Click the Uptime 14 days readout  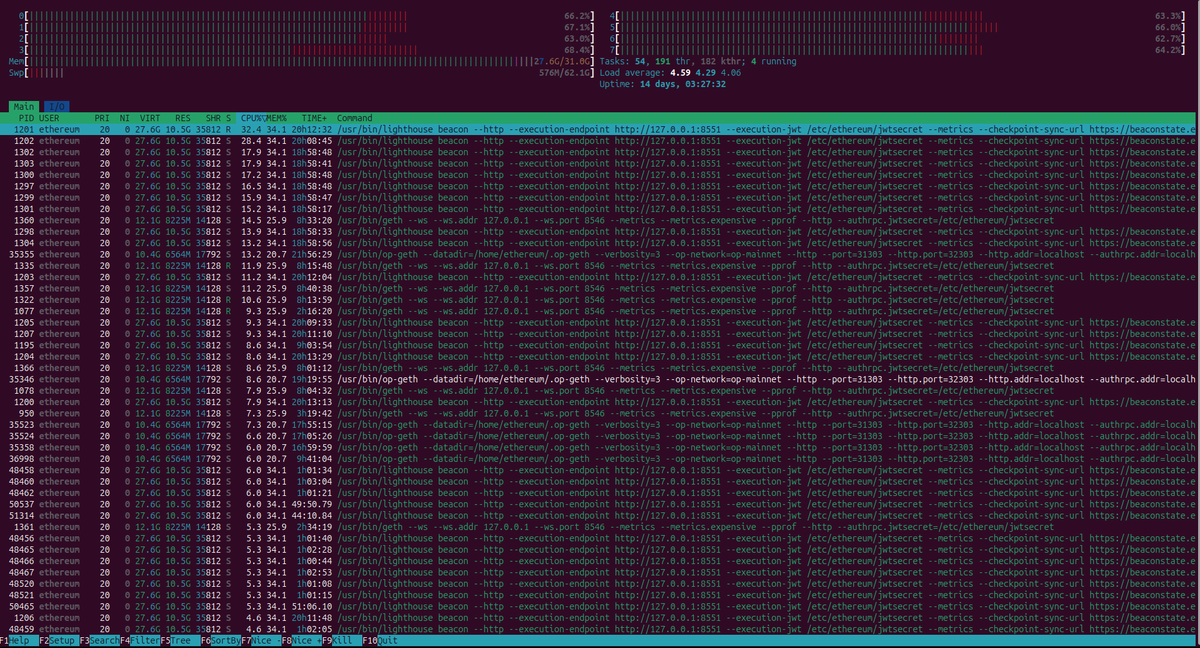662,83
